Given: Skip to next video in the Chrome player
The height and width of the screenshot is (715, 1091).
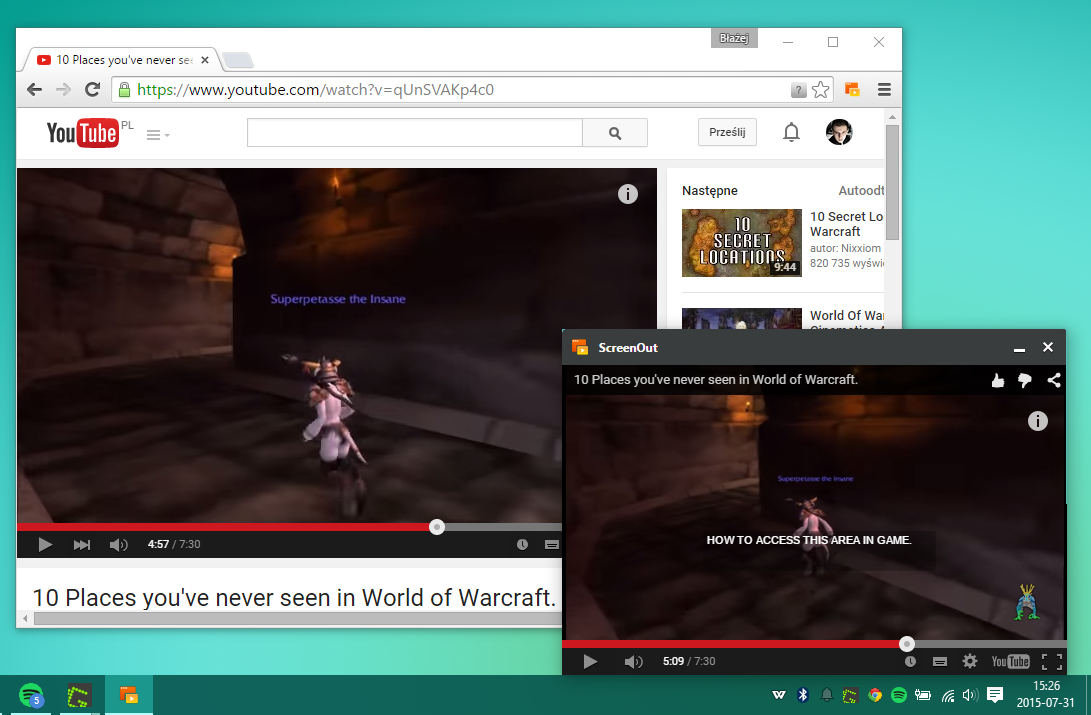Looking at the screenshot, I should pos(81,545).
